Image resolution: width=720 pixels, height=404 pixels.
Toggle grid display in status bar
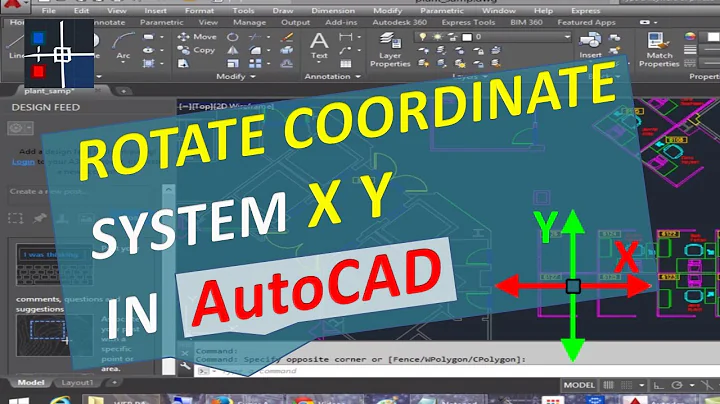coord(608,385)
